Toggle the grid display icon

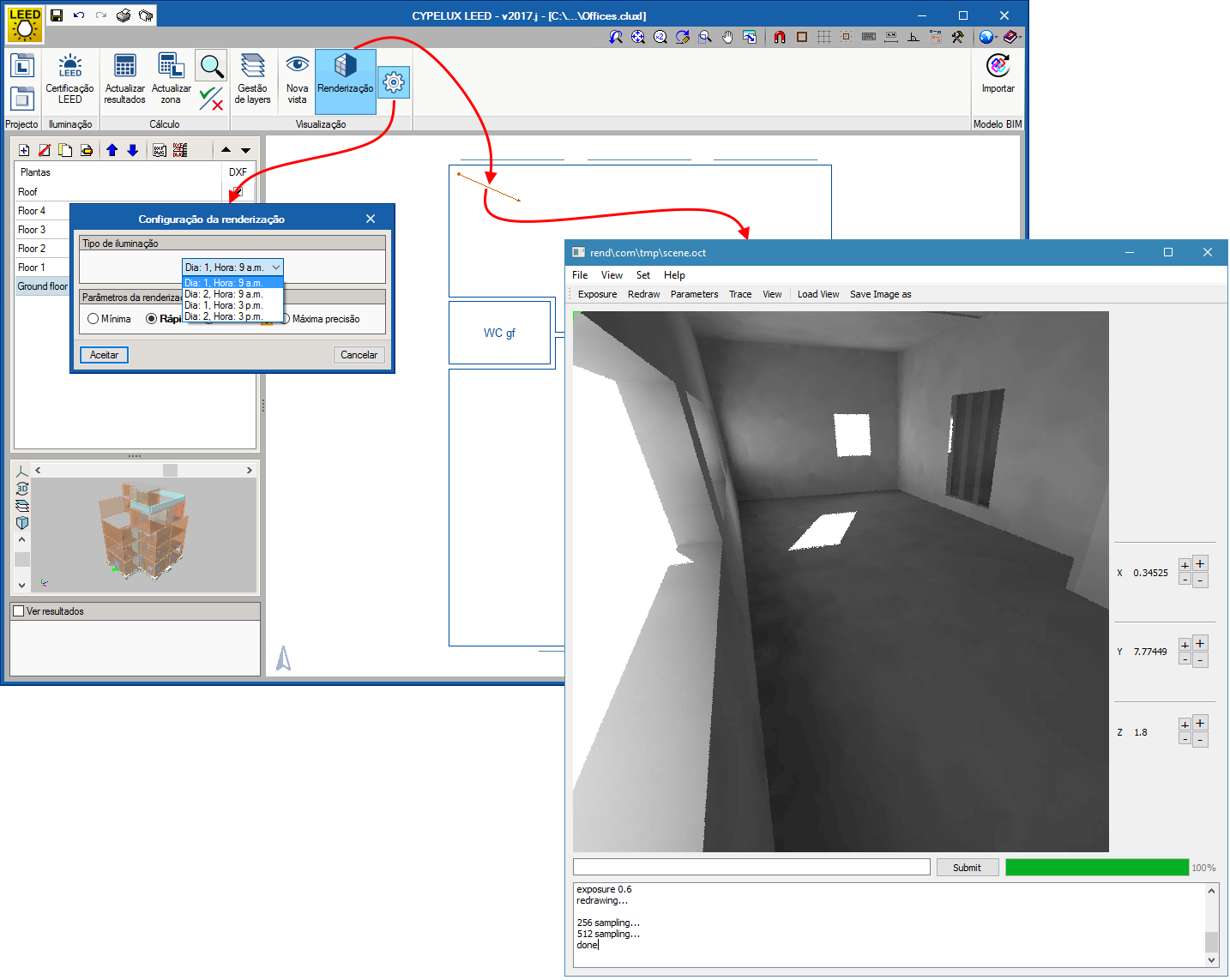click(823, 37)
